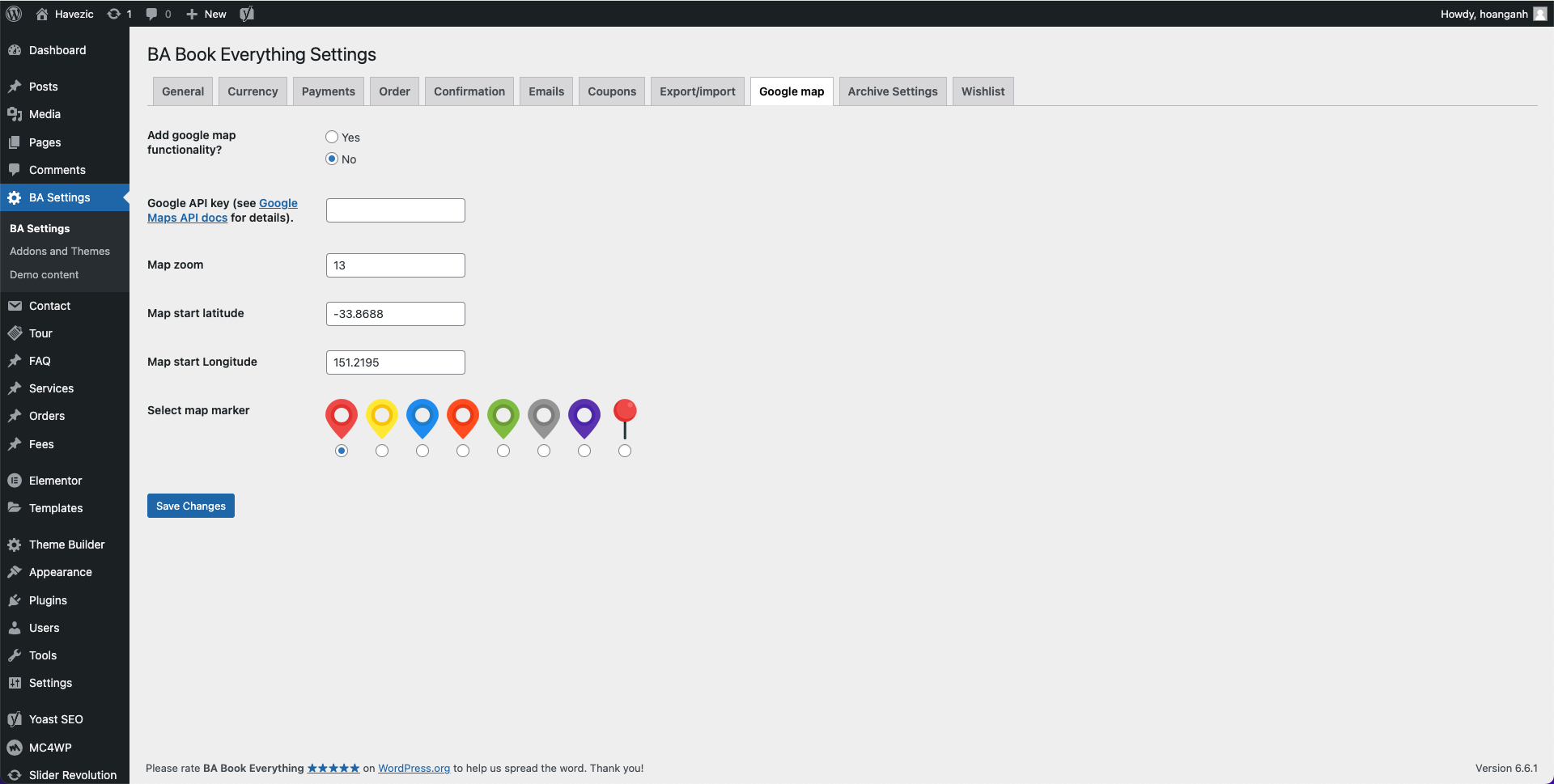Click the MC4WP icon in sidebar
Screen dimensions: 1554x784
tap(15, 748)
